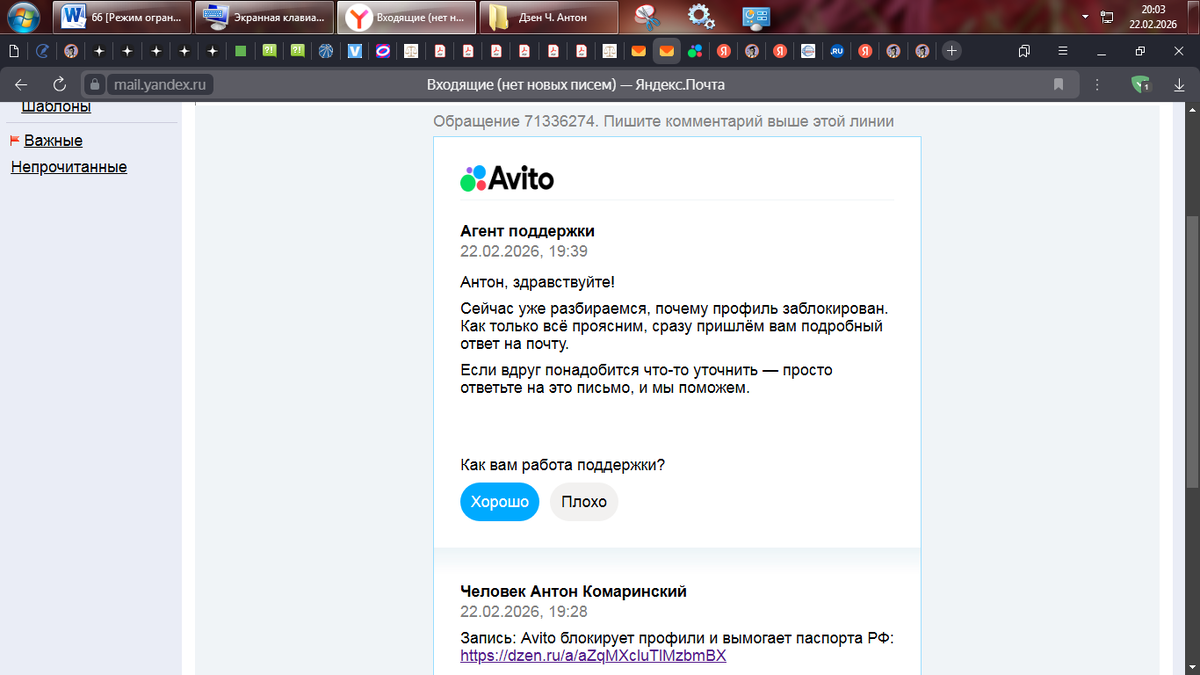Open the On-Screen Keyboard taskbar button
Screen dimensions: 1200x675
coord(263,17)
